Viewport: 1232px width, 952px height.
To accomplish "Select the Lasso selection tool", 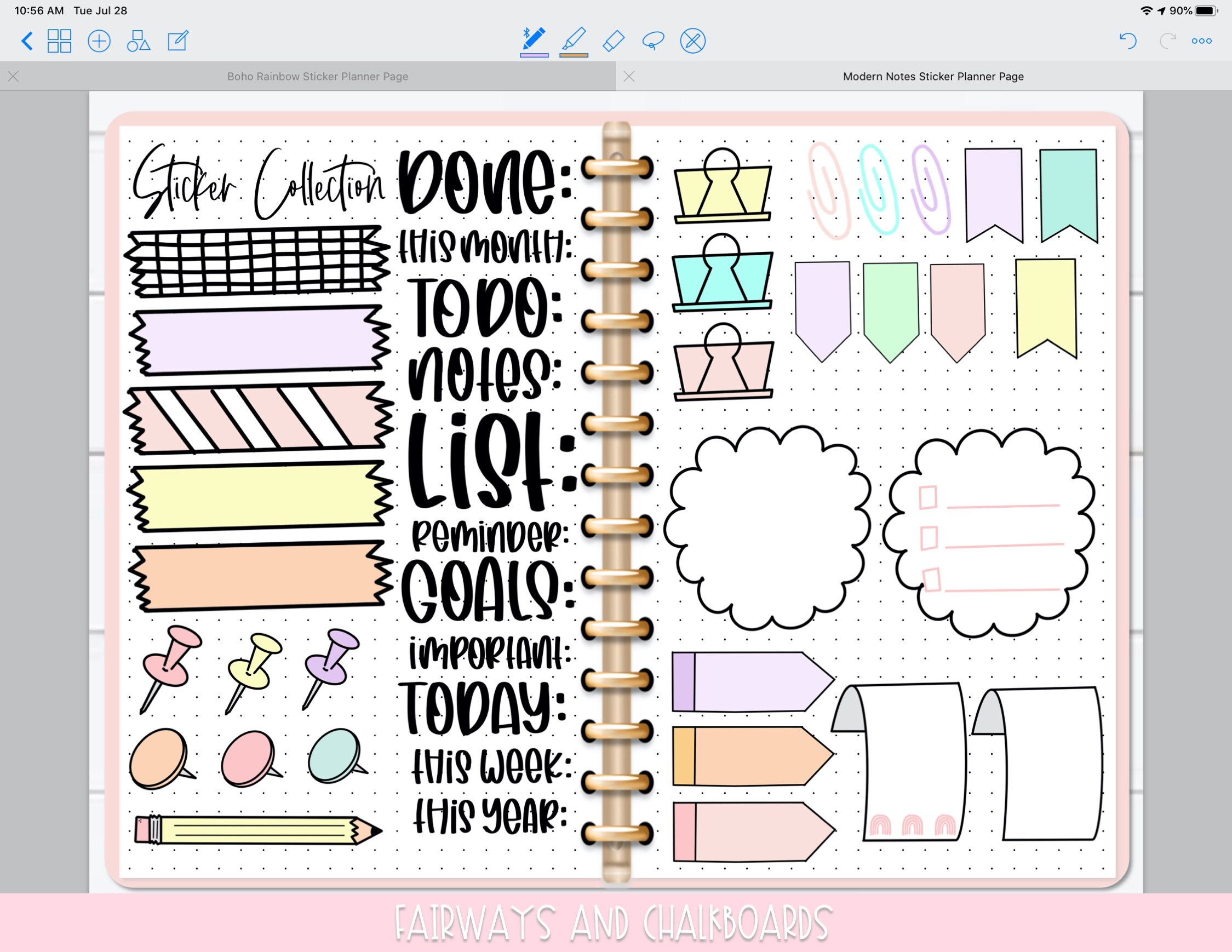I will pyautogui.click(x=652, y=41).
